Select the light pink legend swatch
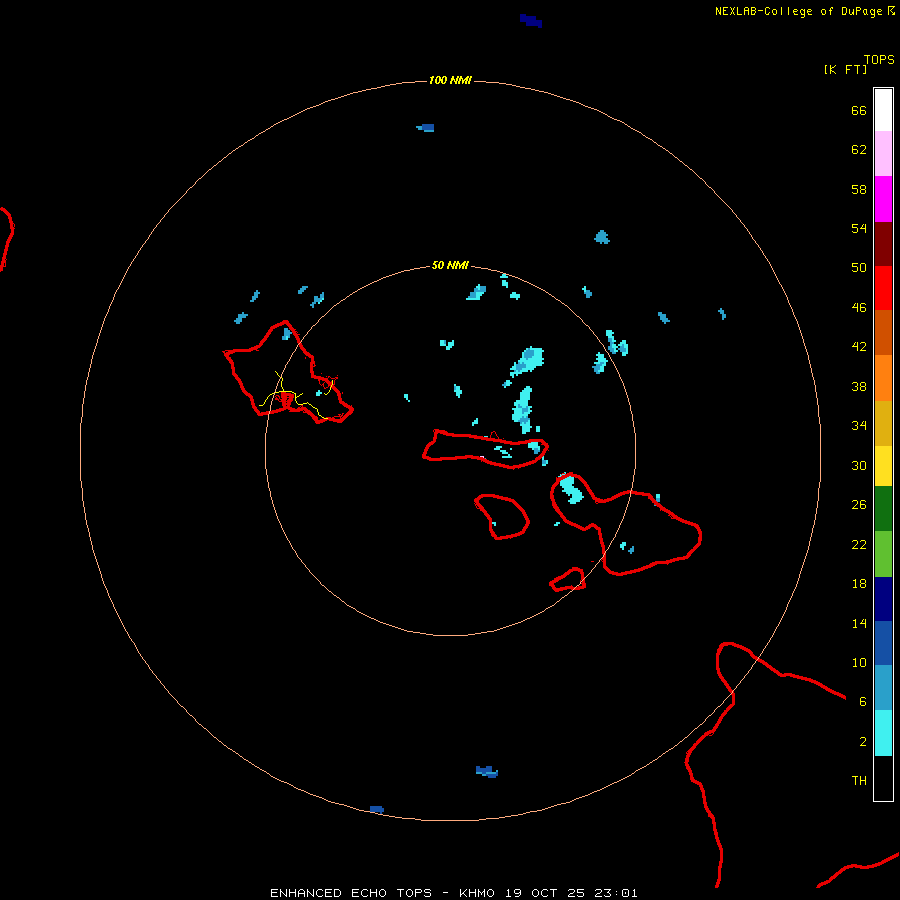 (x=883, y=154)
